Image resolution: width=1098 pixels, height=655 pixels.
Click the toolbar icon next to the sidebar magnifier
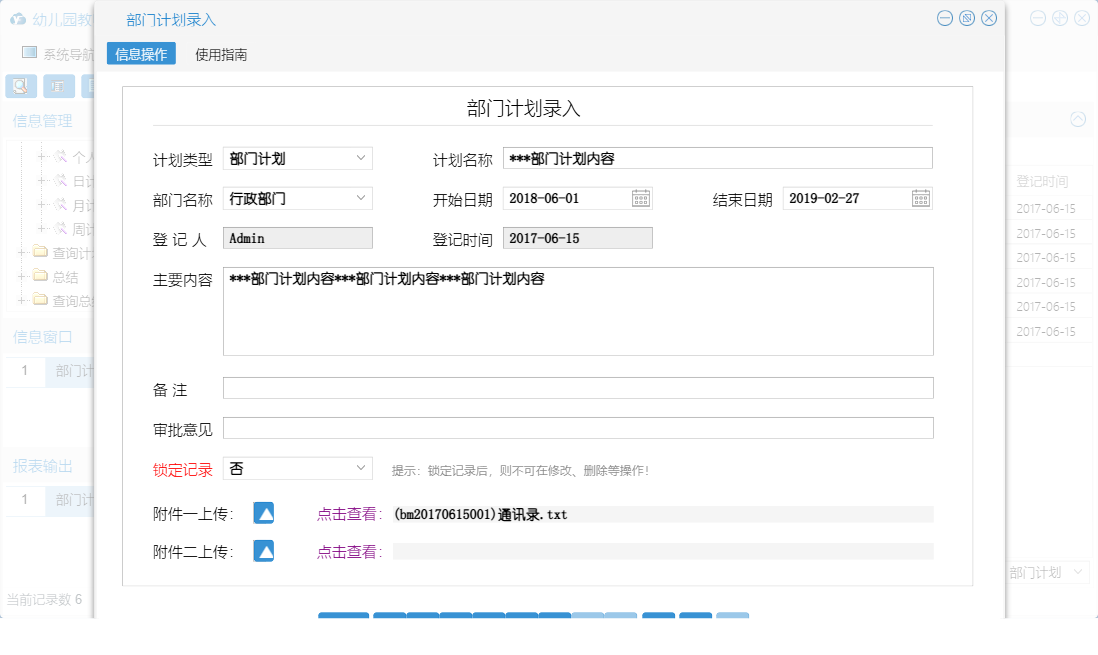coord(58,86)
